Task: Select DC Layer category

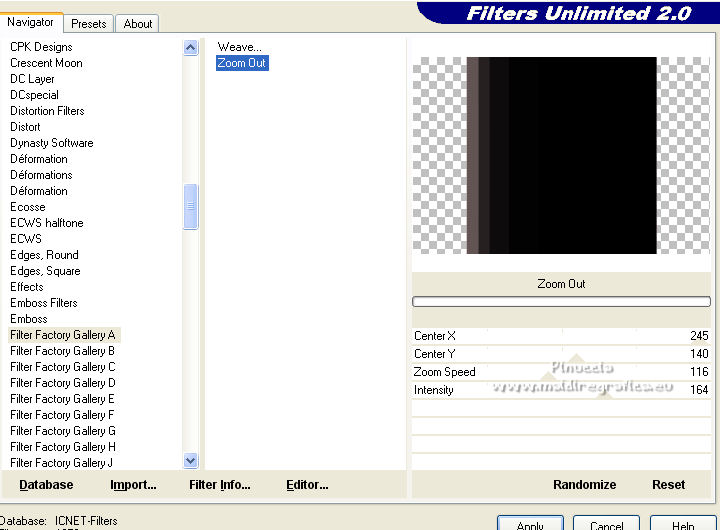Action: (32, 79)
